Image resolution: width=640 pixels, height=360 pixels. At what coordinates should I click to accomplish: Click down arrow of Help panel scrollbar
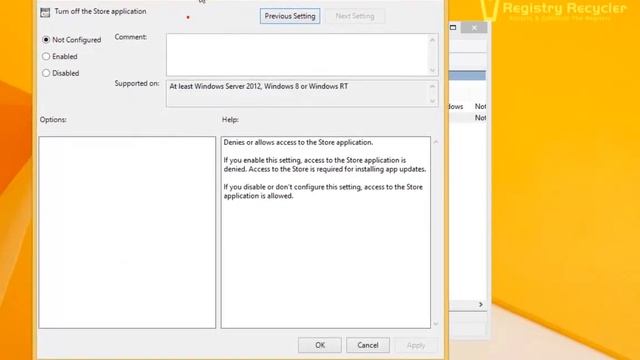[436, 323]
